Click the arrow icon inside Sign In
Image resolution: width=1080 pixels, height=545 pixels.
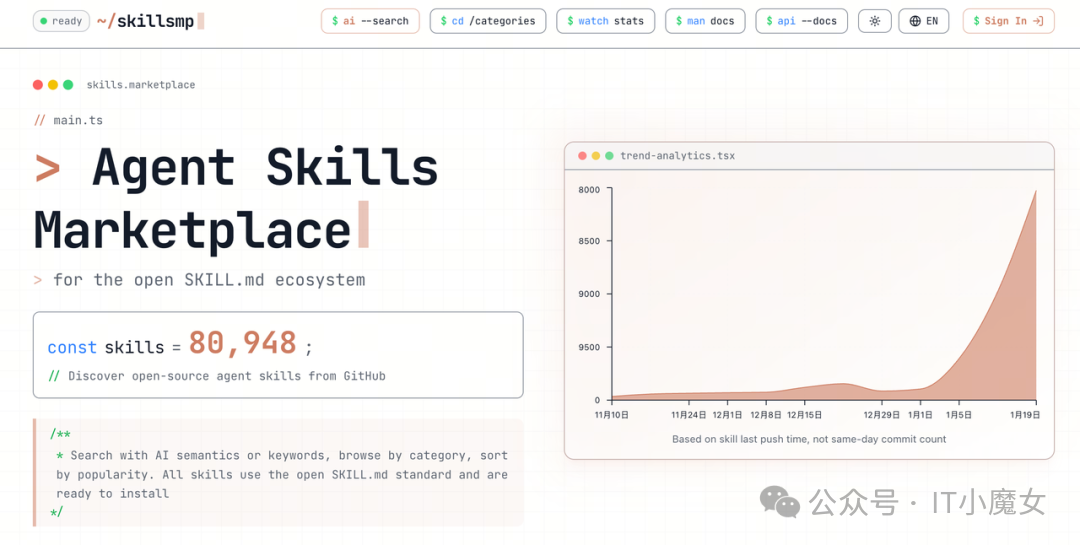pos(1039,21)
